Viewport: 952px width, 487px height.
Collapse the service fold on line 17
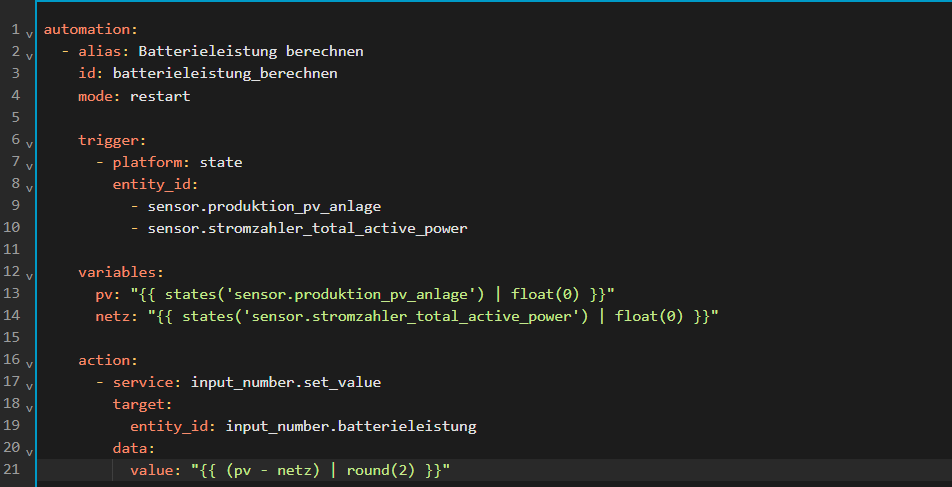coord(29,386)
